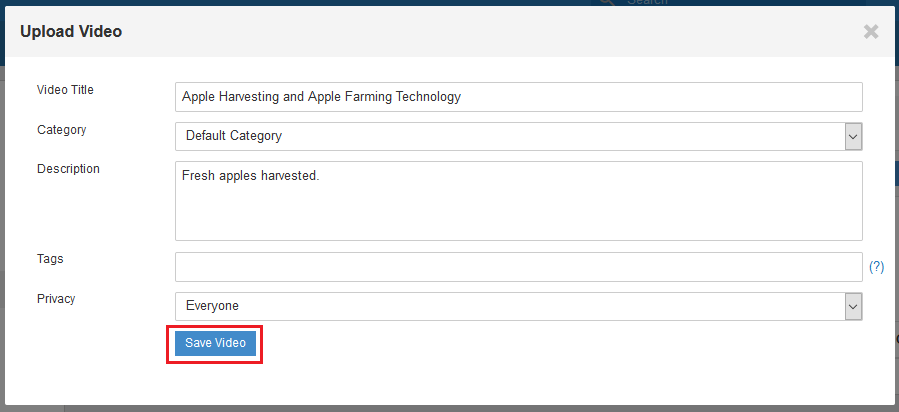Click the Description field label
899x412 pixels.
pos(68,169)
